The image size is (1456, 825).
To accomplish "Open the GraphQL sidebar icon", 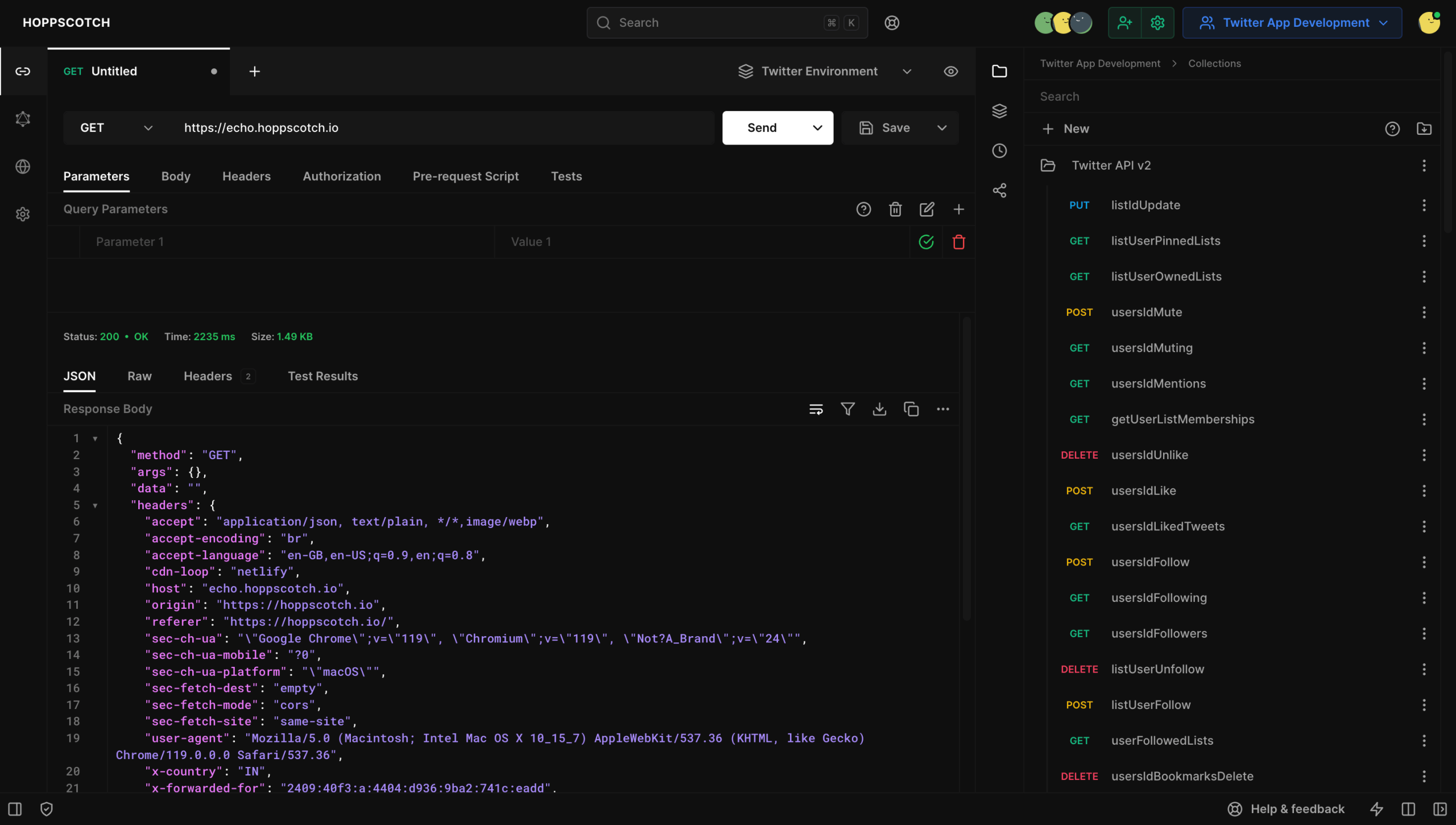I will click(23, 119).
